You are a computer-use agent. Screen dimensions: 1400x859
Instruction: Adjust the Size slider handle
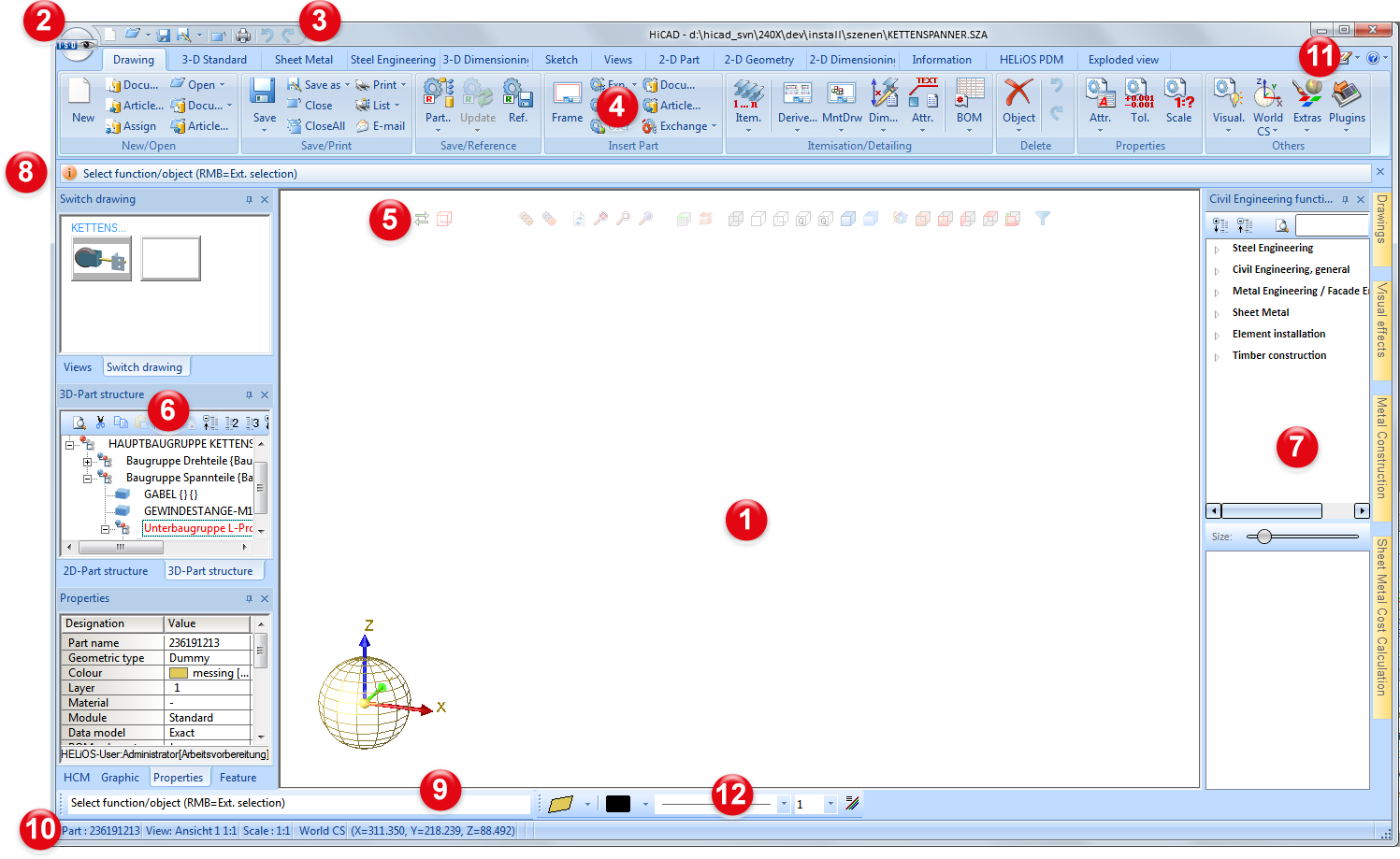click(x=1264, y=537)
